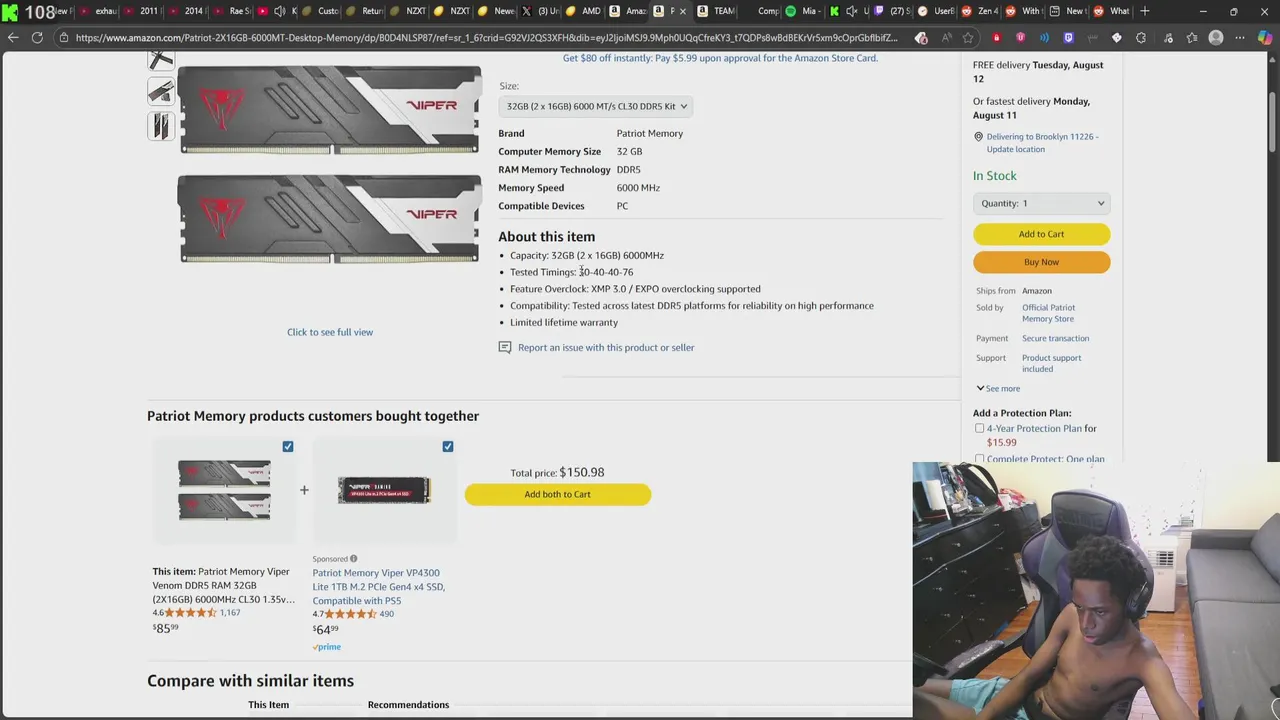Click the bundle Viper RAM product image

click(x=224, y=490)
